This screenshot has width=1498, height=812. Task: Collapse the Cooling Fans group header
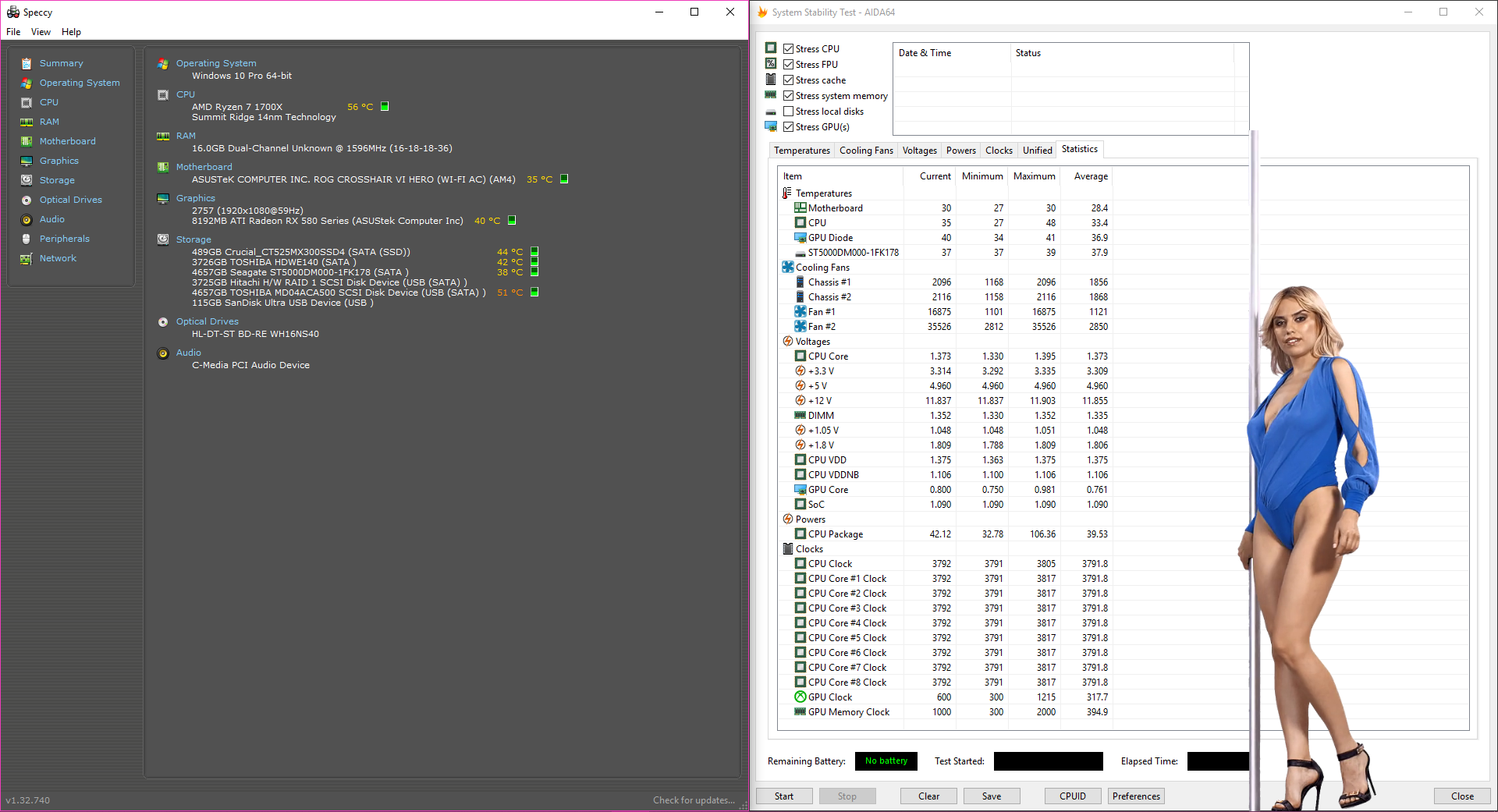(816, 267)
